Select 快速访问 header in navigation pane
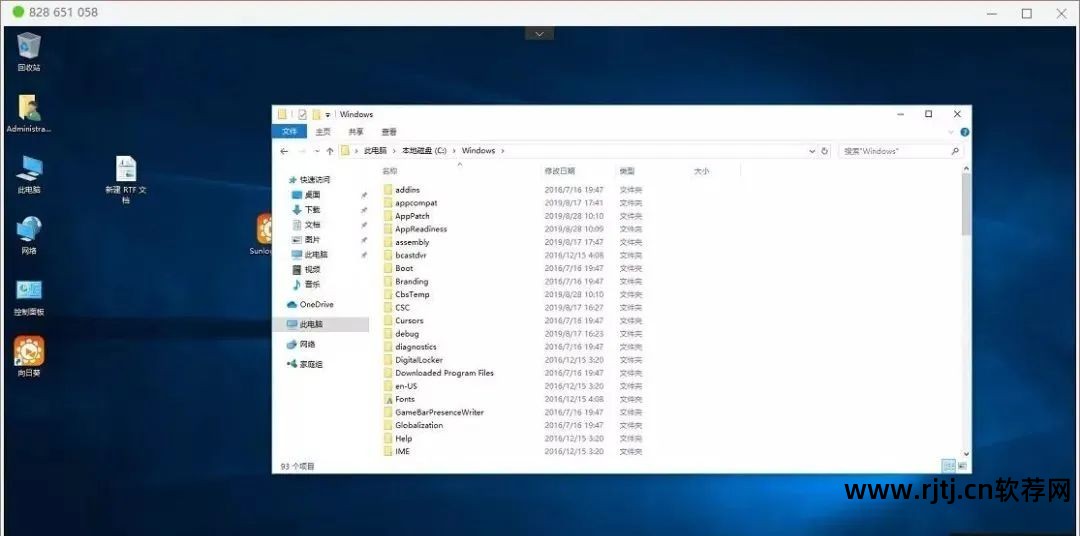 point(309,180)
